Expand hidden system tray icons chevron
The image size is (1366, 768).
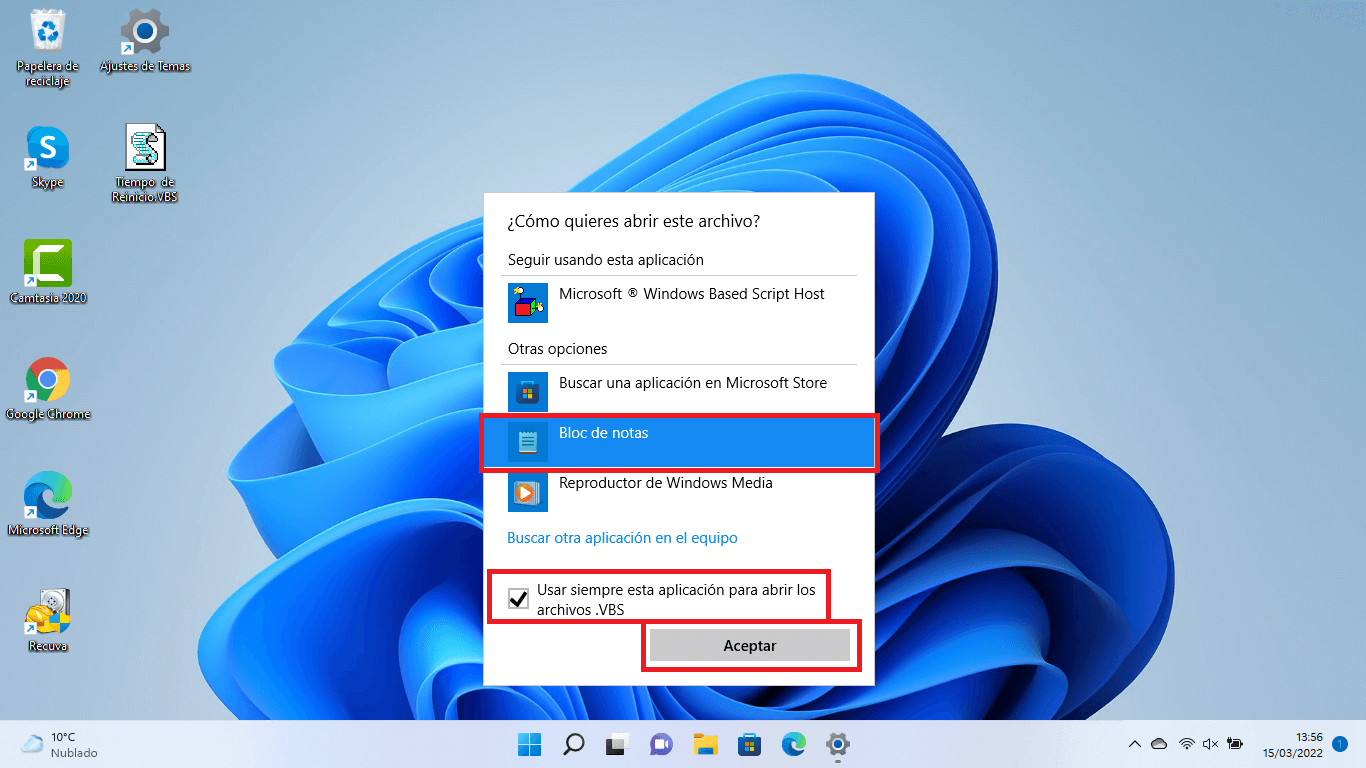coord(1135,744)
